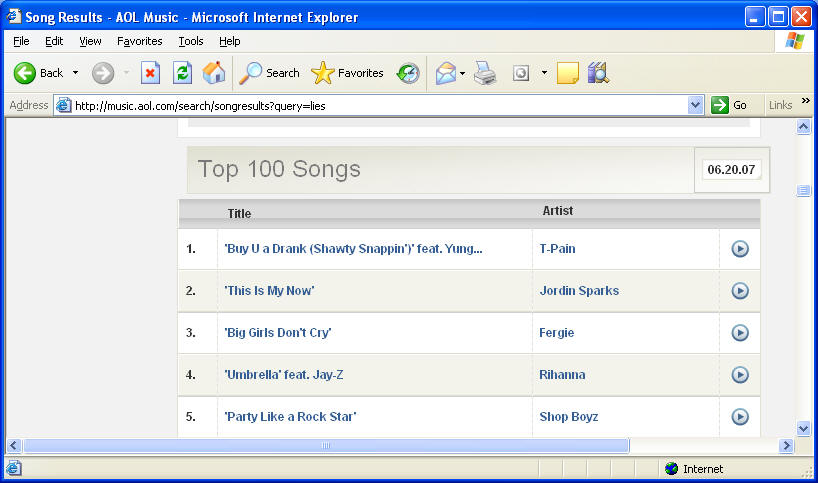Open the Tools menu
The image size is (818, 483).
[x=191, y=41]
